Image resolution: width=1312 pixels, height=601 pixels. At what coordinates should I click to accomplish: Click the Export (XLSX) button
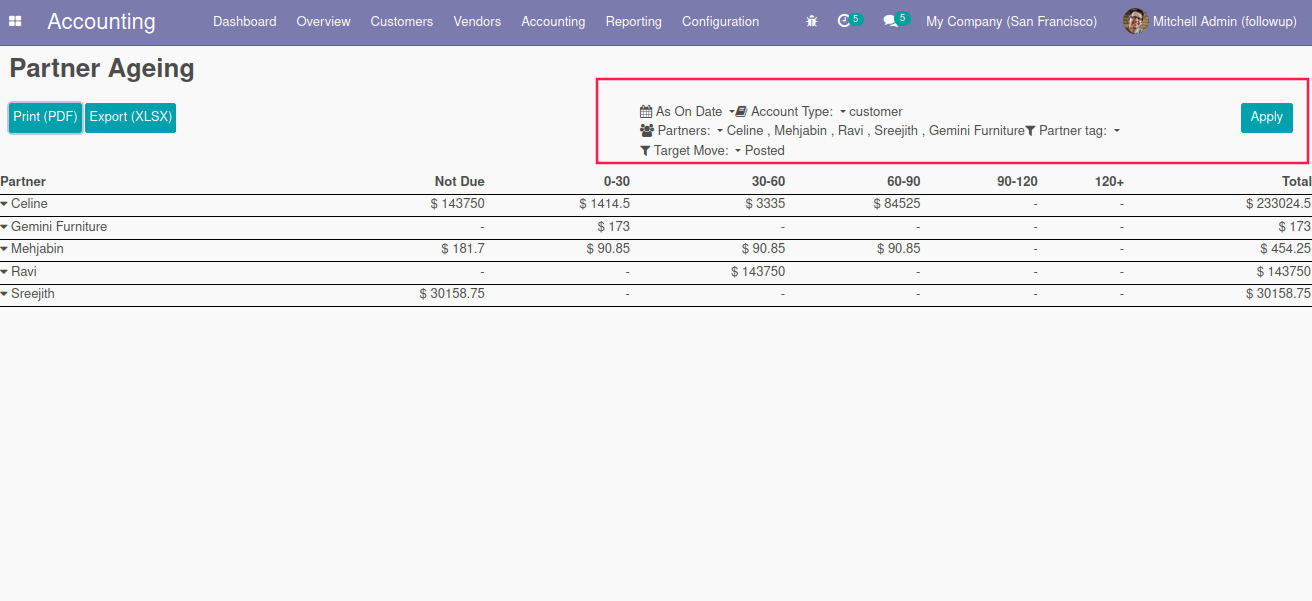[131, 117]
